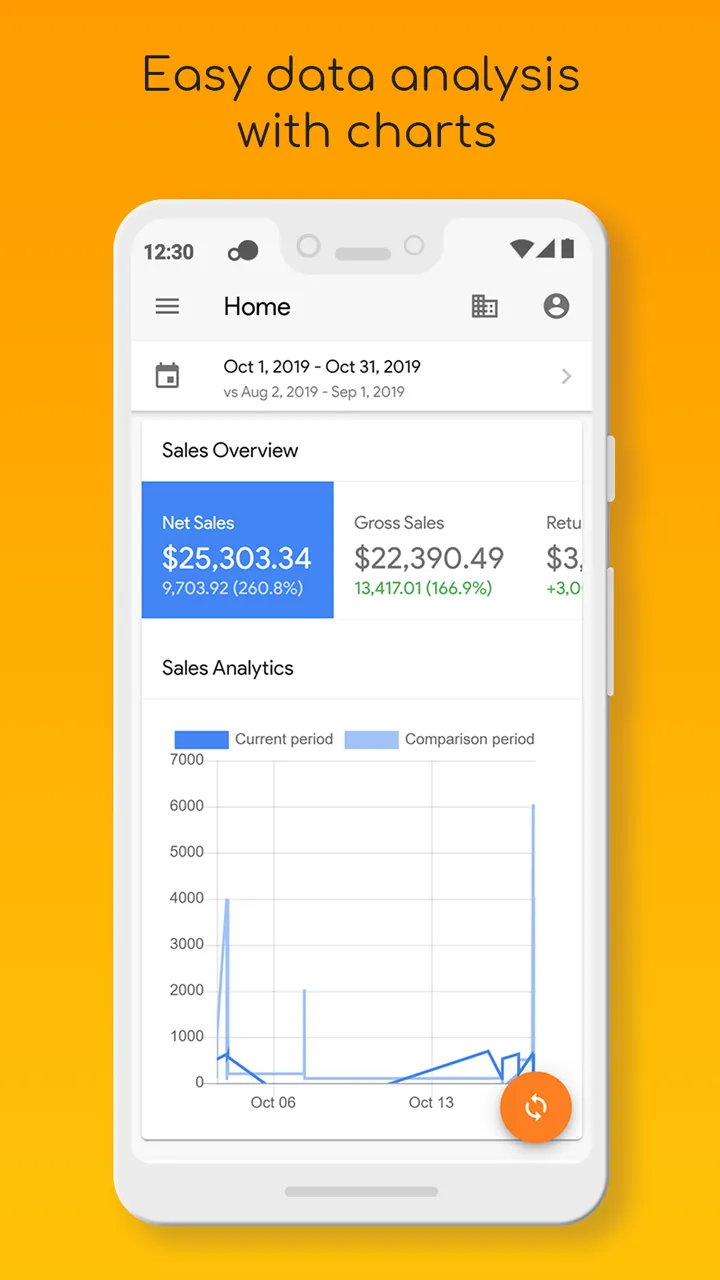This screenshot has height=1280, width=720.
Task: Click the $25,303.34 net sales value
Action: pos(237,558)
